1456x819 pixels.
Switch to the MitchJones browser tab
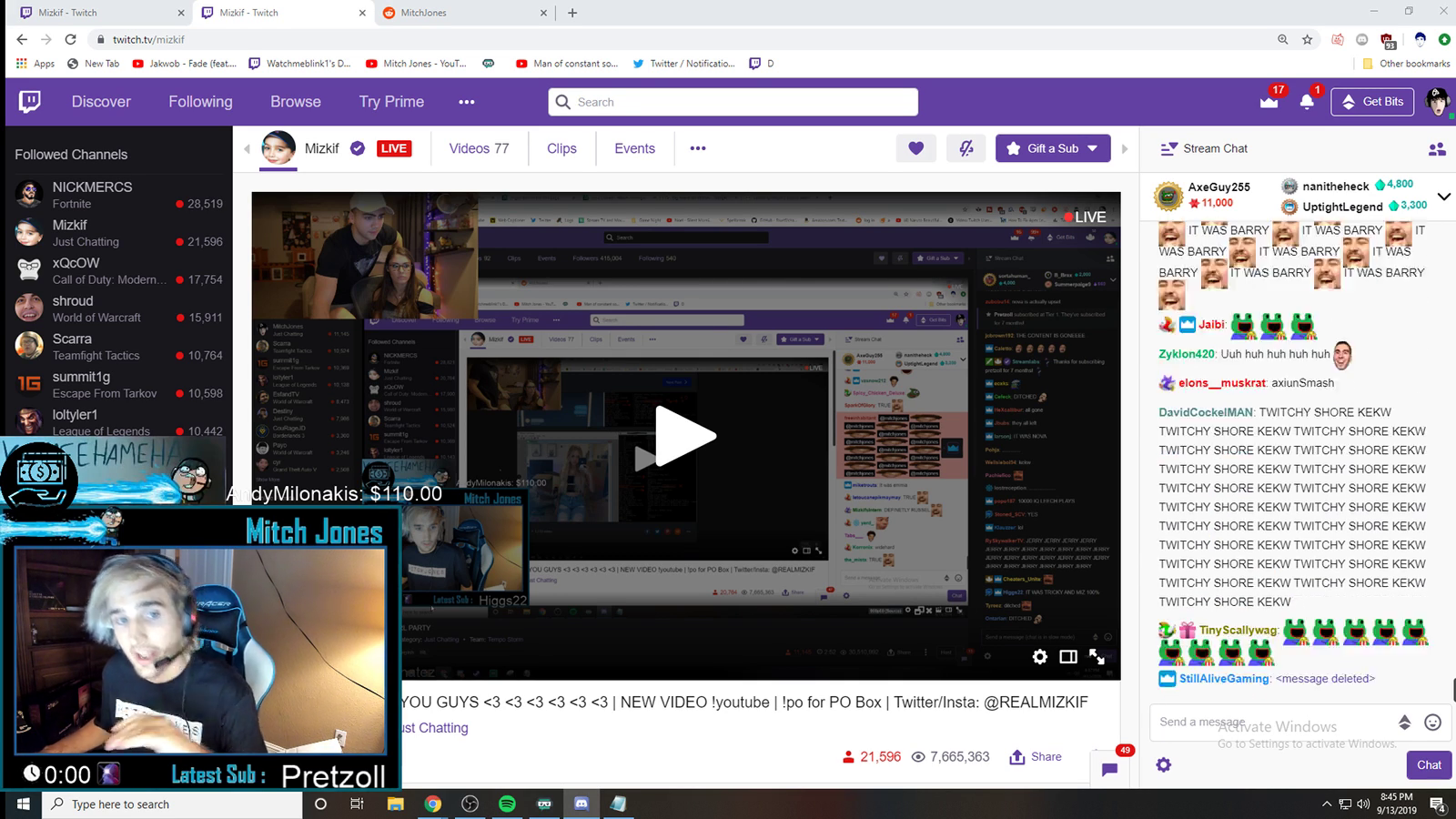click(x=463, y=13)
